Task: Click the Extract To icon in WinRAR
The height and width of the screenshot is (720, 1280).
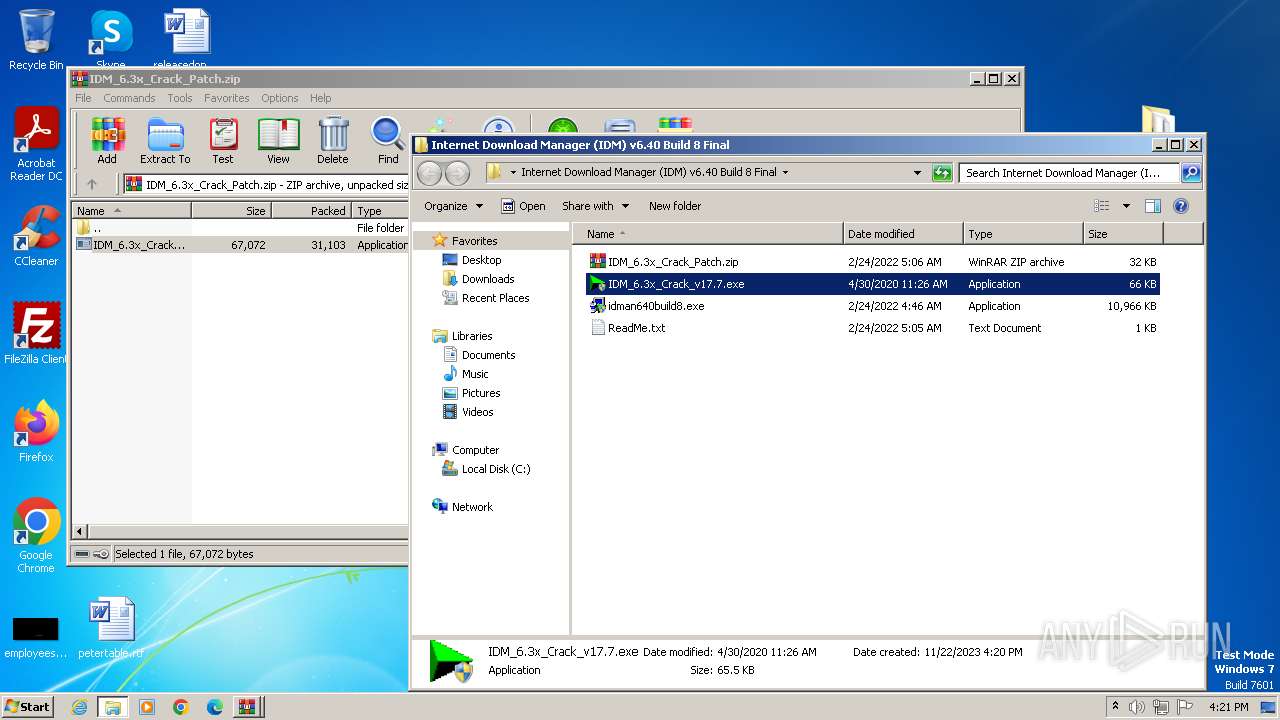Action: (x=165, y=141)
